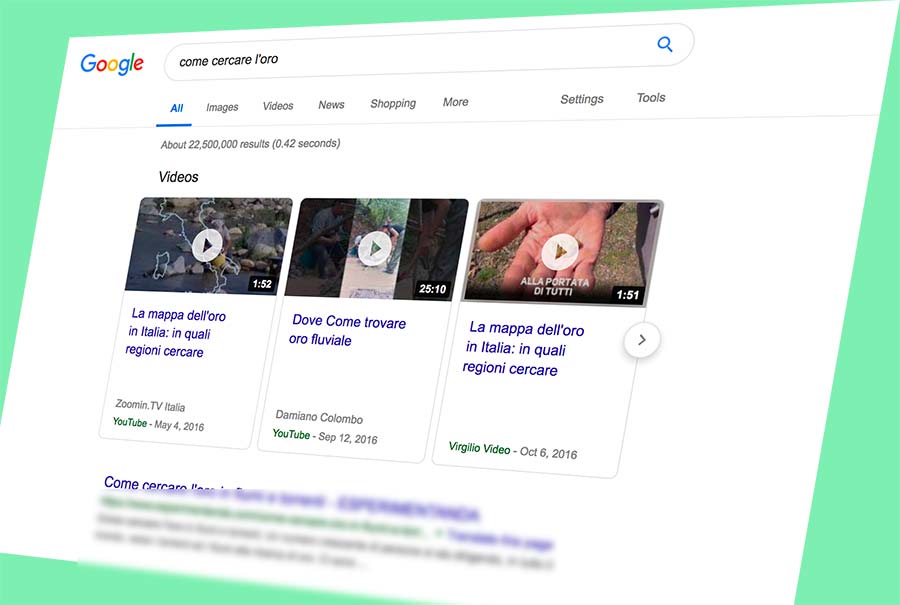Viewport: 900px width, 605px height.
Task: Click 'YouTube - Sep 12, 2016' source text
Action: (324, 436)
